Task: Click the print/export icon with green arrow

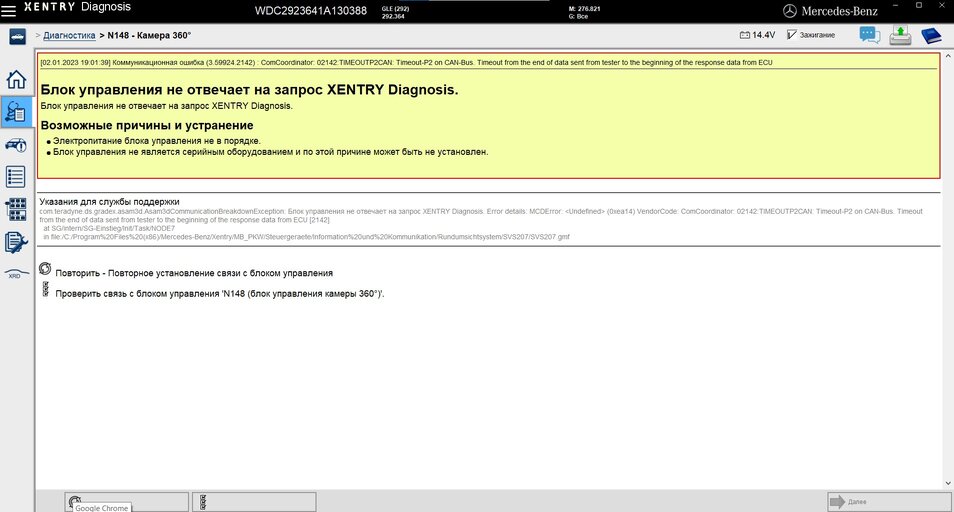Action: [x=900, y=35]
